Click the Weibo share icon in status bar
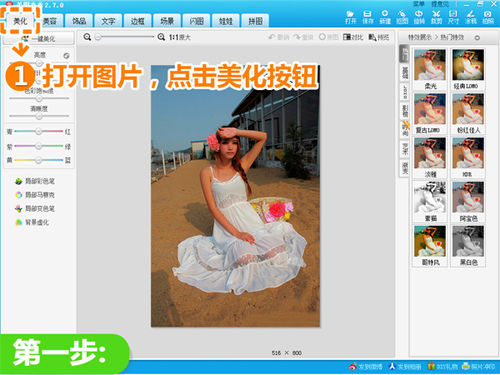The height and width of the screenshot is (375, 500). 353,366
